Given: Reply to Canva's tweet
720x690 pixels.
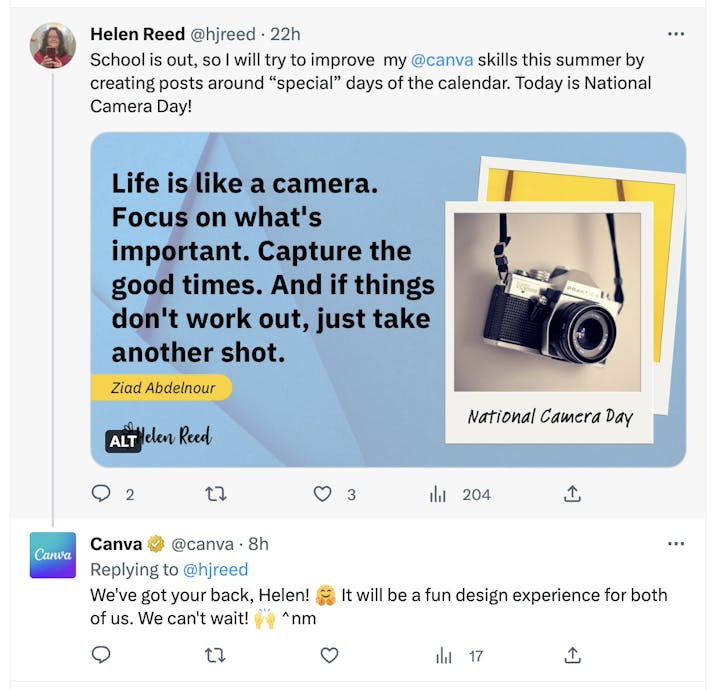Looking at the screenshot, I should pyautogui.click(x=101, y=656).
